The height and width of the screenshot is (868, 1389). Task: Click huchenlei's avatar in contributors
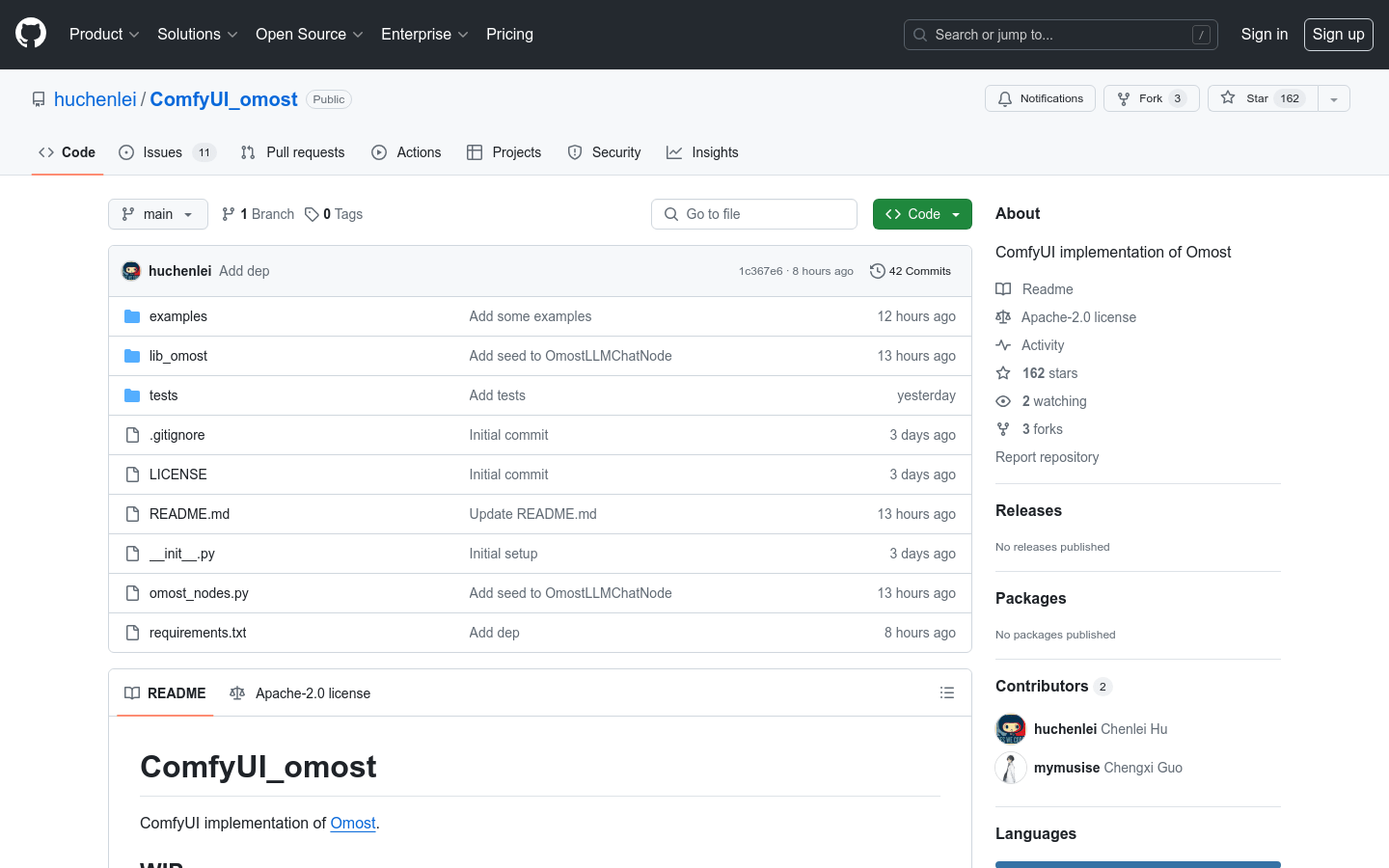[x=1010, y=729]
